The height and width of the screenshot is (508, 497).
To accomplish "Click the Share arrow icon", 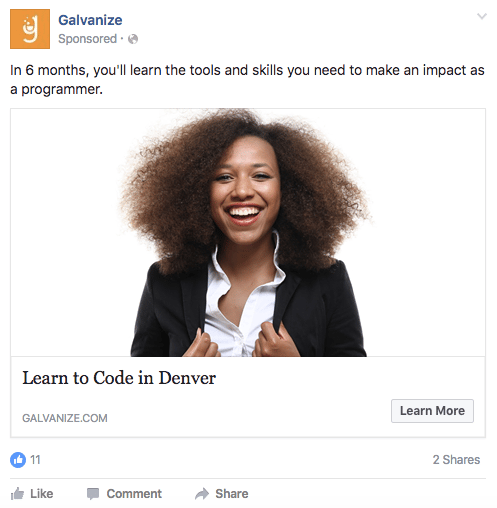I will [x=202, y=494].
